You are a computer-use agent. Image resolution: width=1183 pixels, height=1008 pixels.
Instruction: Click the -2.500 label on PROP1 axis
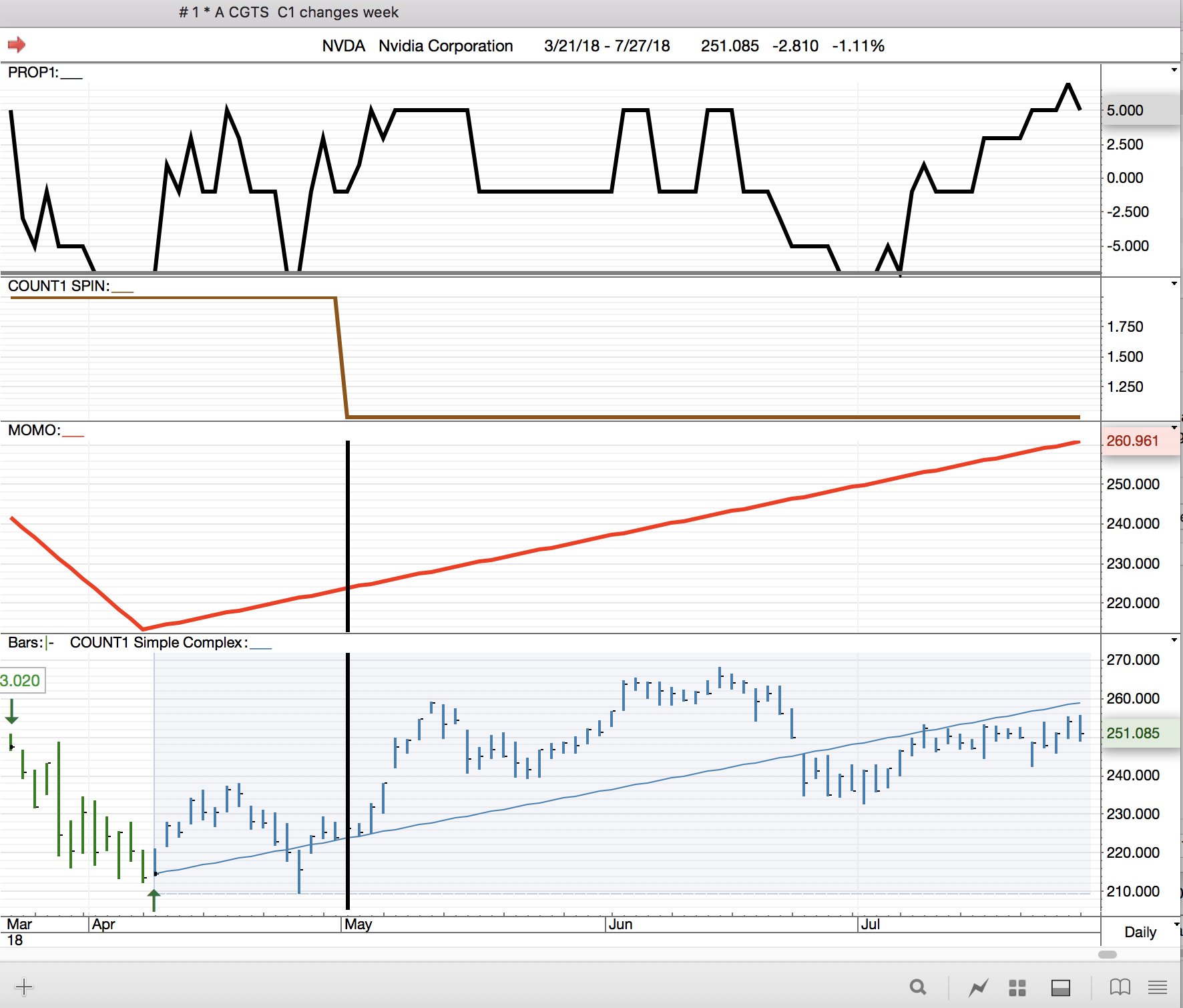pos(1128,212)
